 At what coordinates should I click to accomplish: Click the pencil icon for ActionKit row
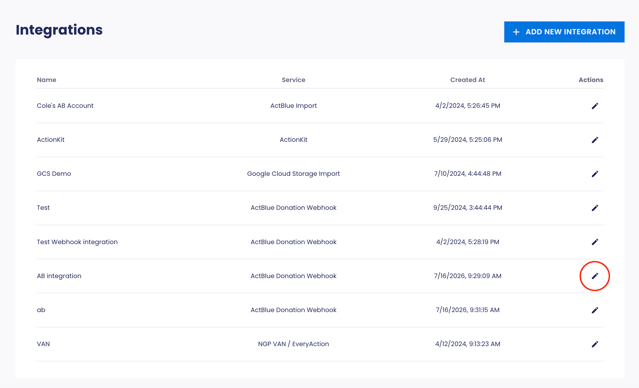click(x=595, y=140)
